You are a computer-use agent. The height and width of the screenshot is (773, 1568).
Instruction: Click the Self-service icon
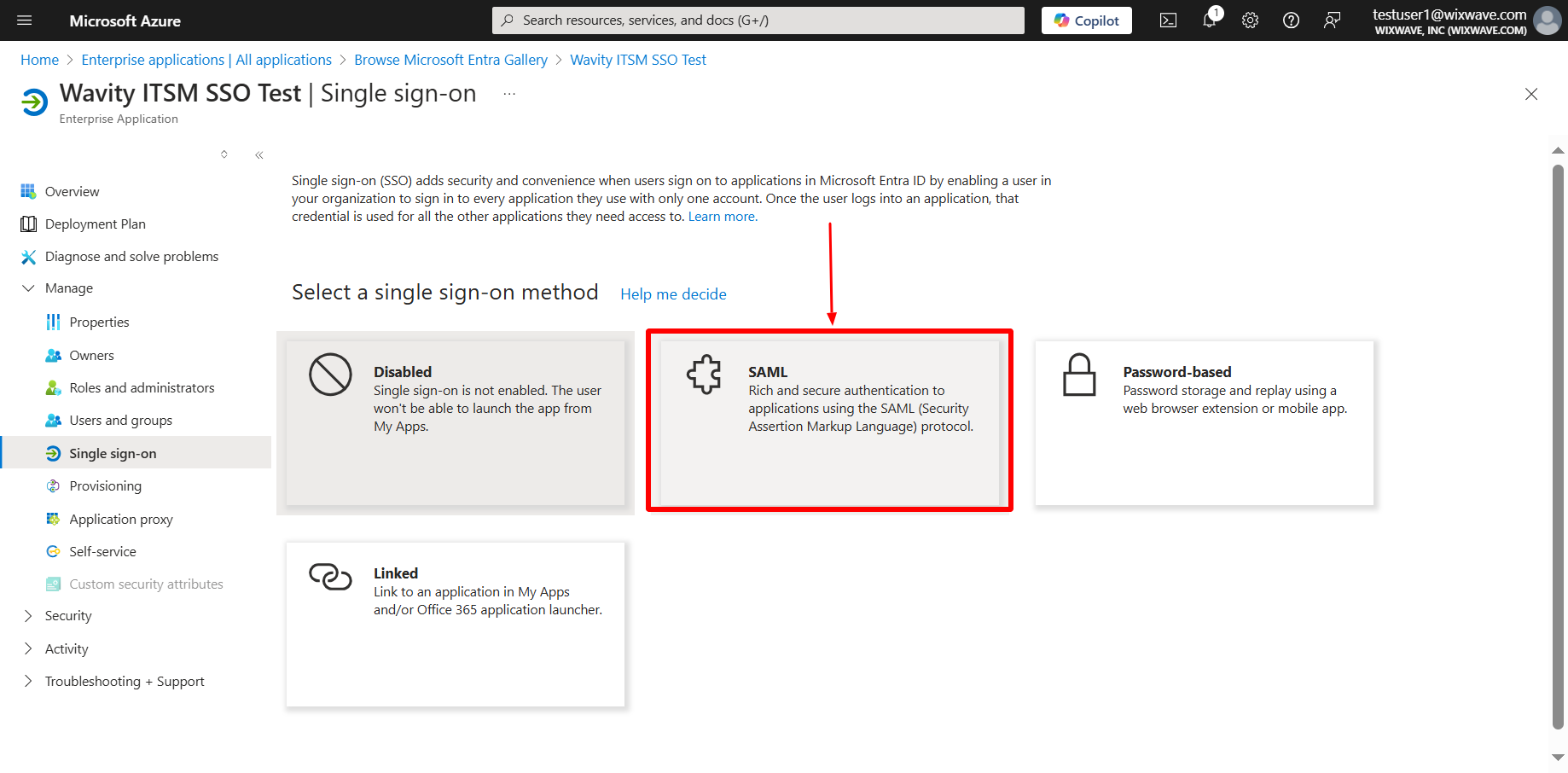pos(53,551)
